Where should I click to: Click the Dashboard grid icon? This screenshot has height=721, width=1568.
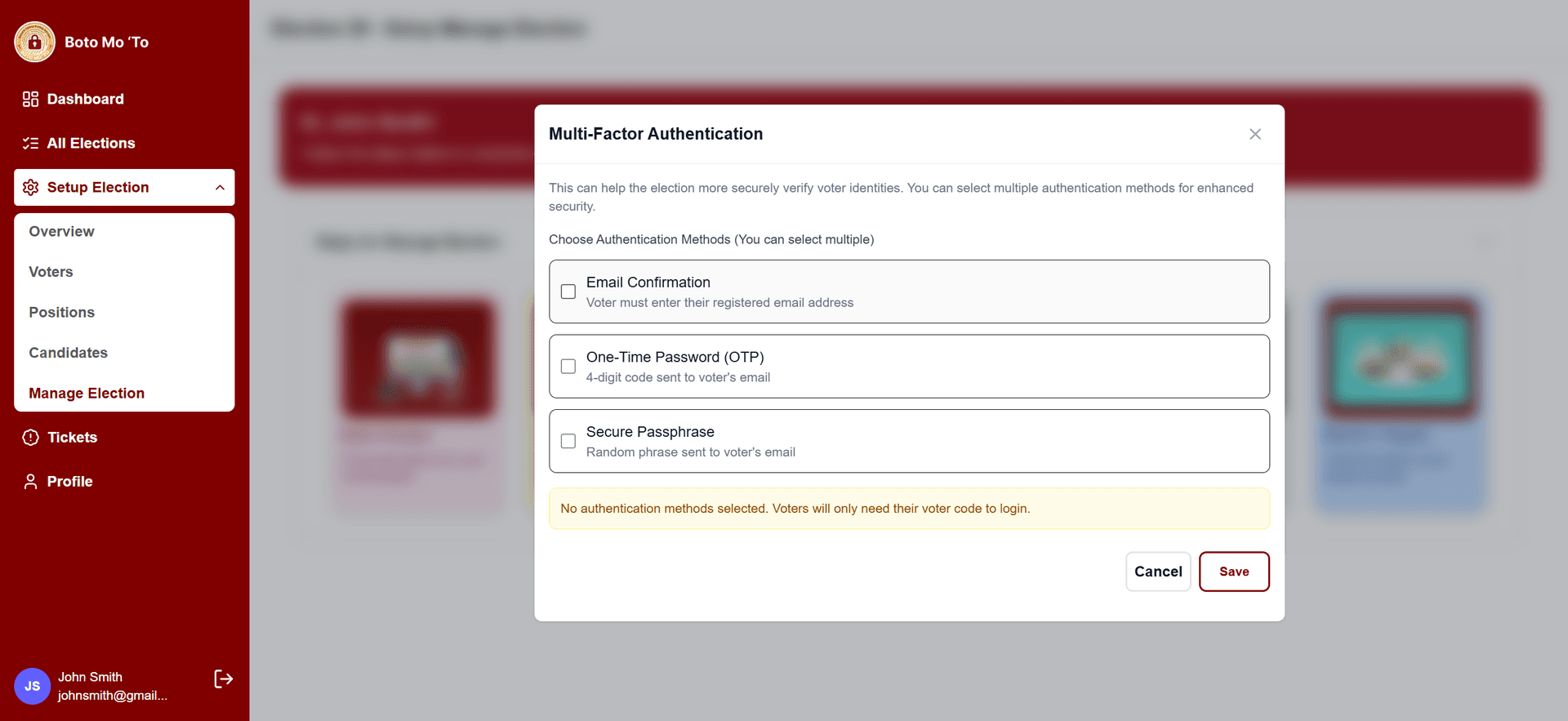[30, 99]
